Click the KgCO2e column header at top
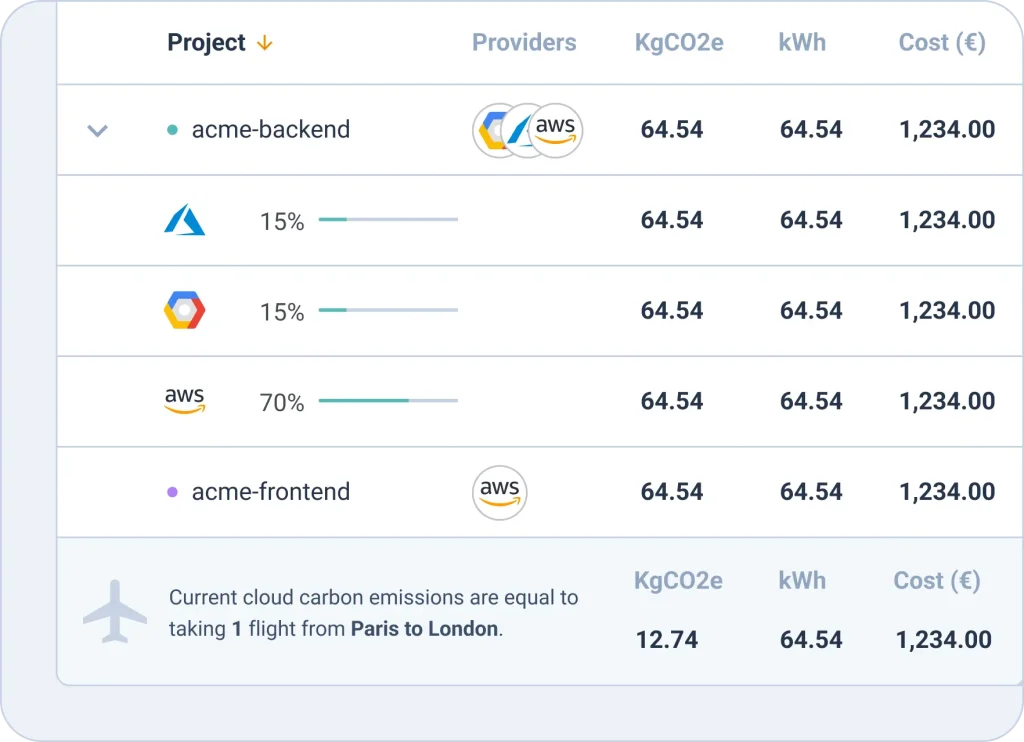Screen dimensions: 1024x742 click(x=679, y=42)
